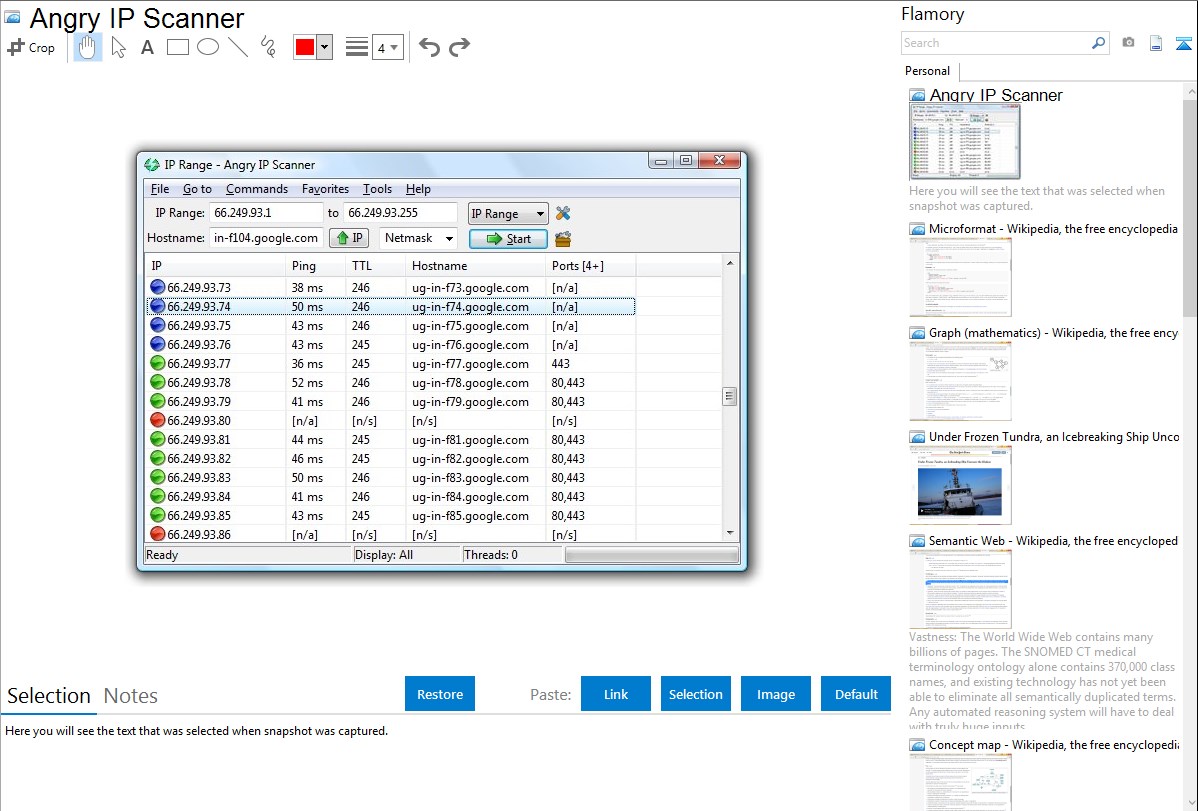The height and width of the screenshot is (811, 1198).
Task: Click the Hostname input field
Action: (266, 238)
